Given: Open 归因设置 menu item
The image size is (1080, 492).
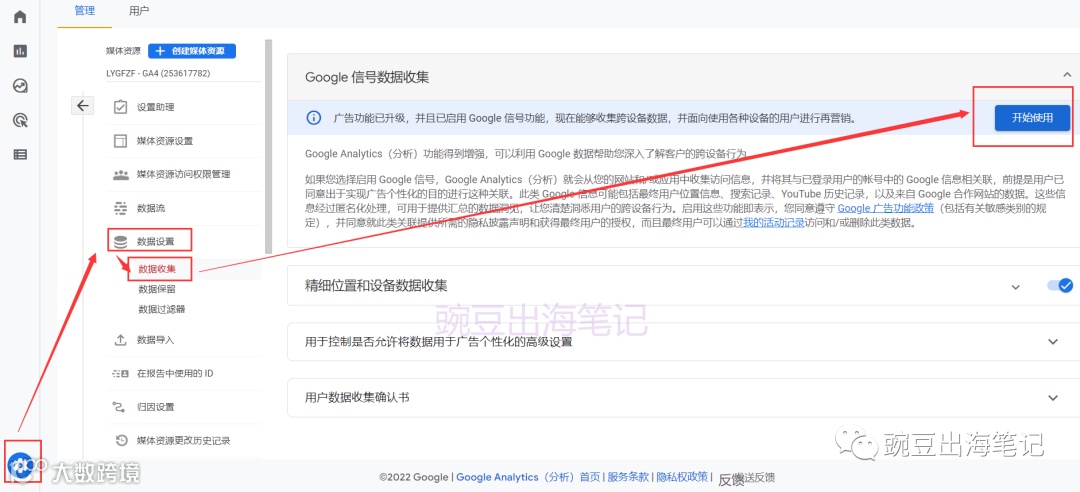Looking at the screenshot, I should [x=155, y=407].
